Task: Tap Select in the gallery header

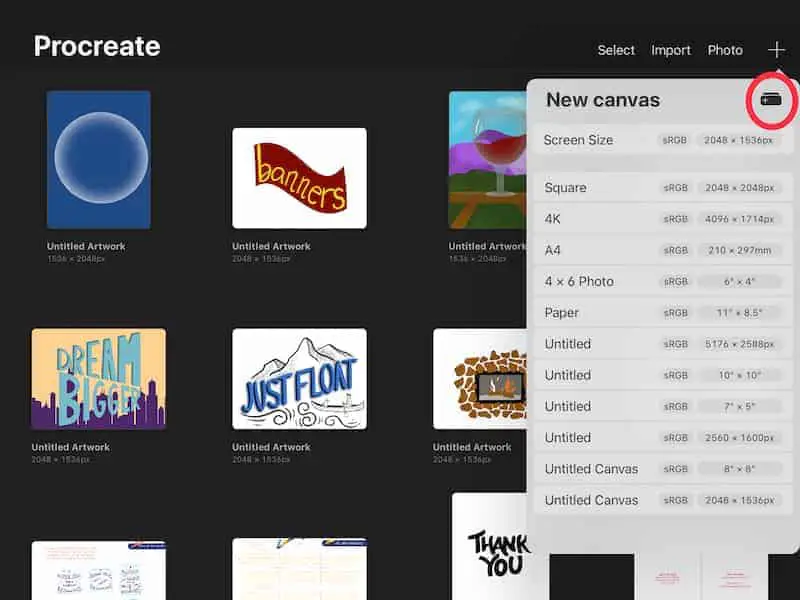Action: point(616,50)
